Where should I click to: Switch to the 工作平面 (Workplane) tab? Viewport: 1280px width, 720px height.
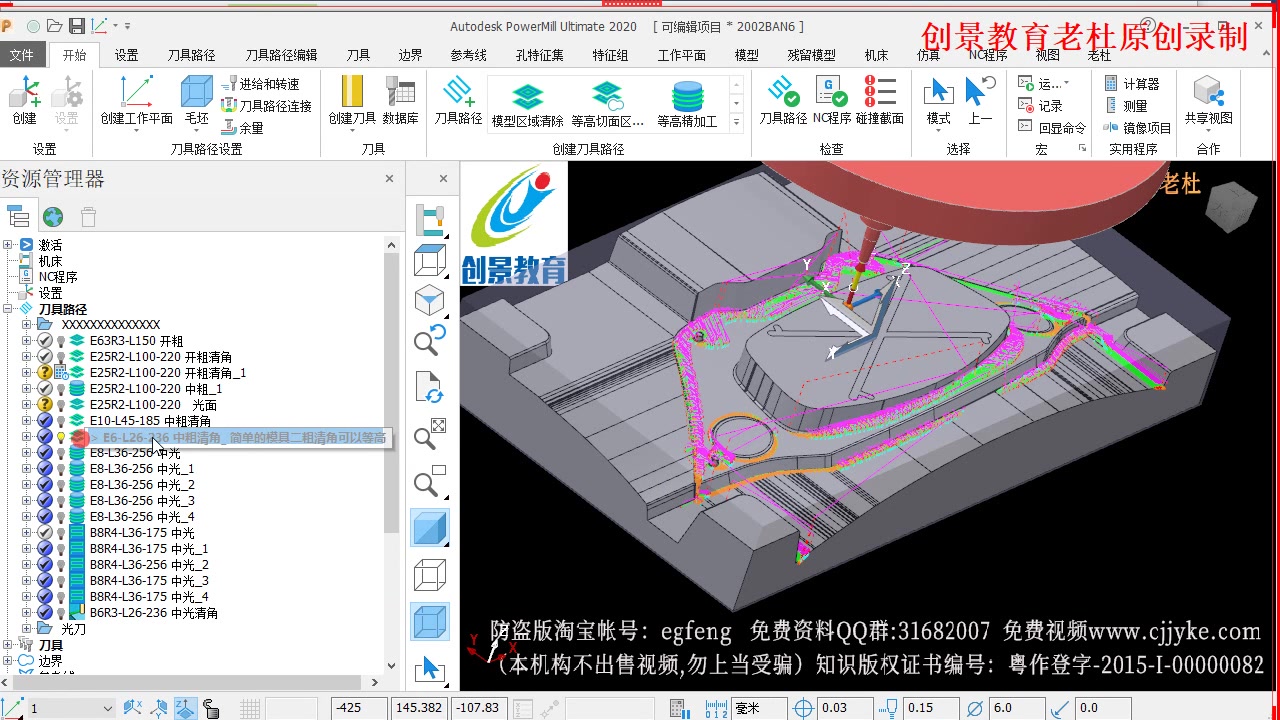coord(681,55)
